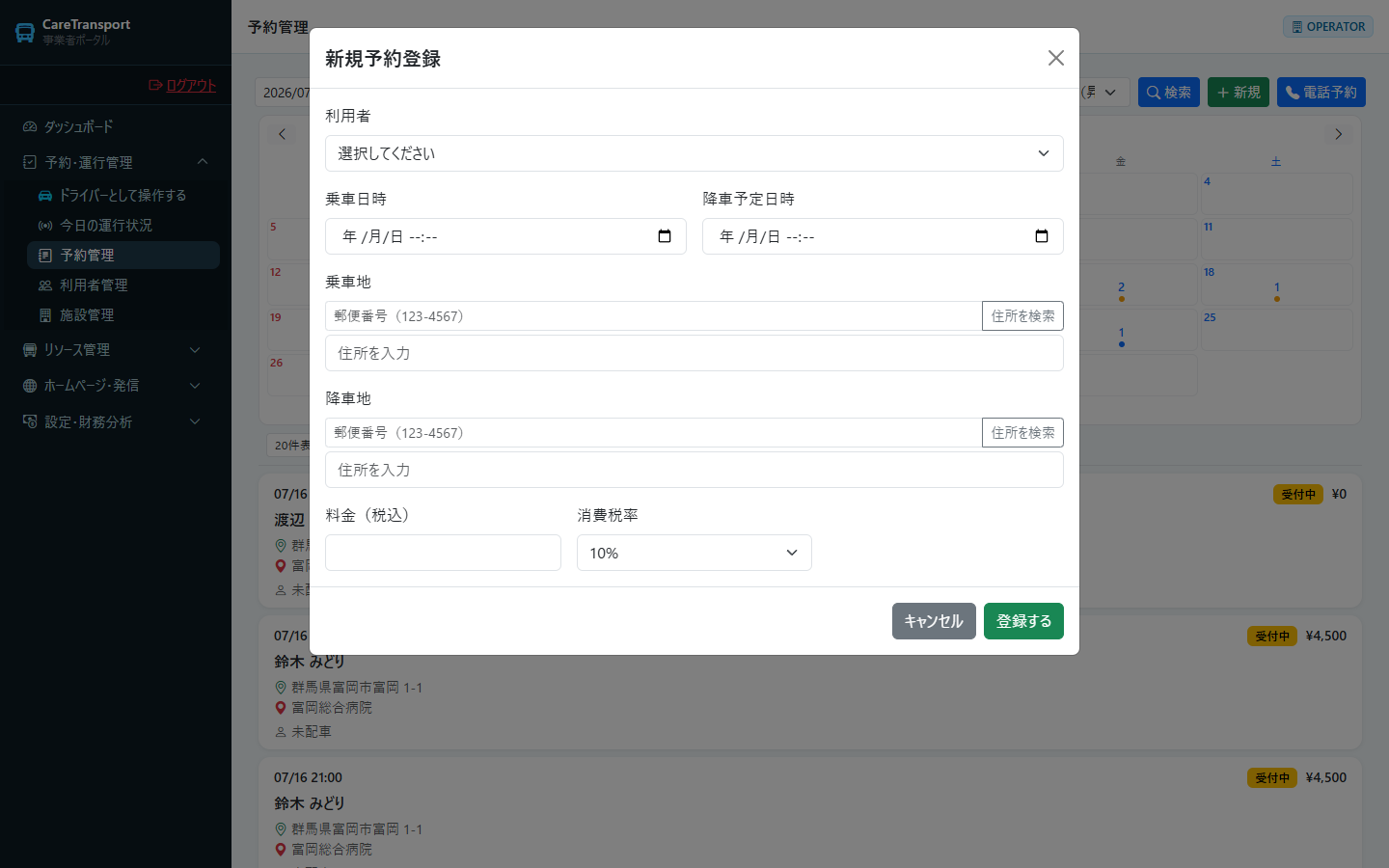Expand the リソース管理 section chevron
Image resolution: width=1389 pixels, height=868 pixels.
[x=195, y=350]
